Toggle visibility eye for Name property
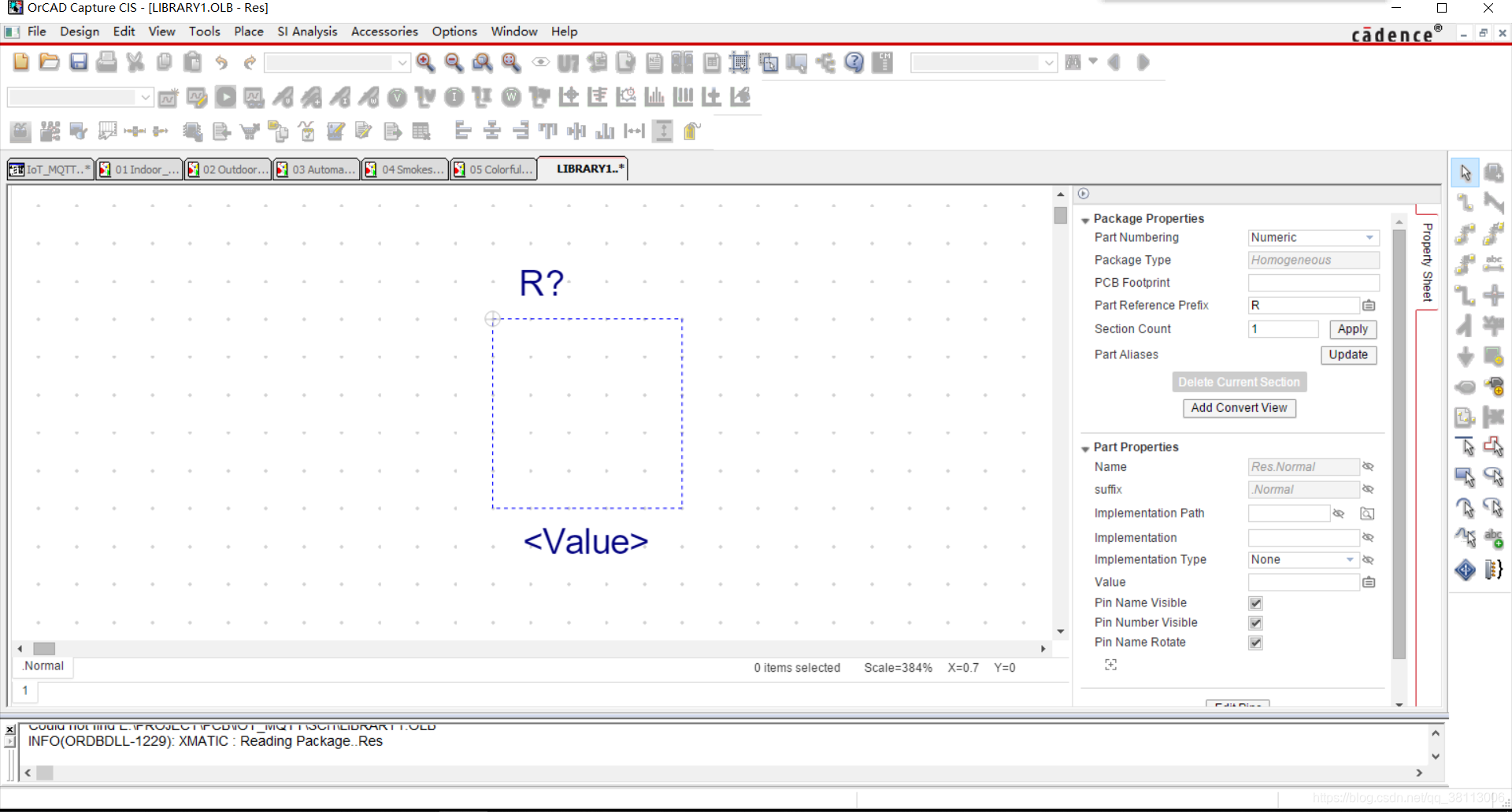The image size is (1512, 812). pyautogui.click(x=1369, y=467)
